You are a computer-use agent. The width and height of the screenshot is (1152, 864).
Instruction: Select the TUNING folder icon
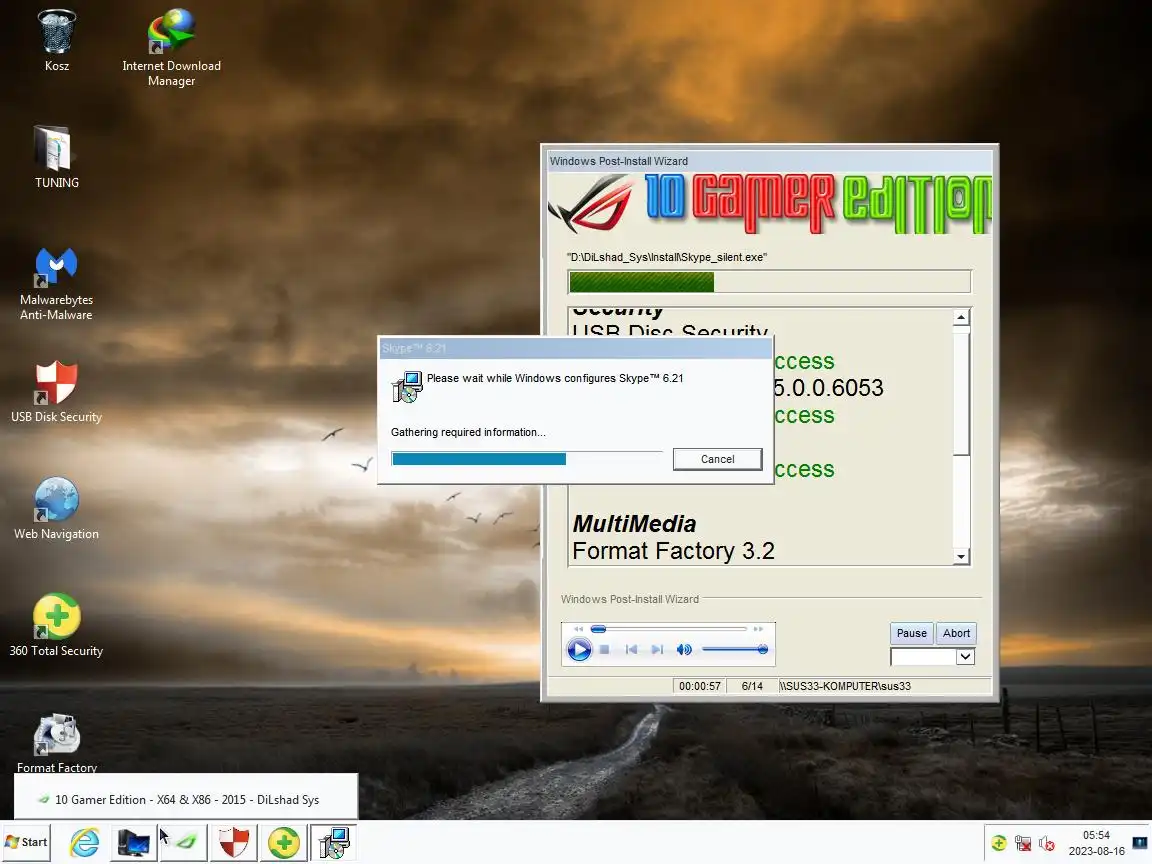57,156
